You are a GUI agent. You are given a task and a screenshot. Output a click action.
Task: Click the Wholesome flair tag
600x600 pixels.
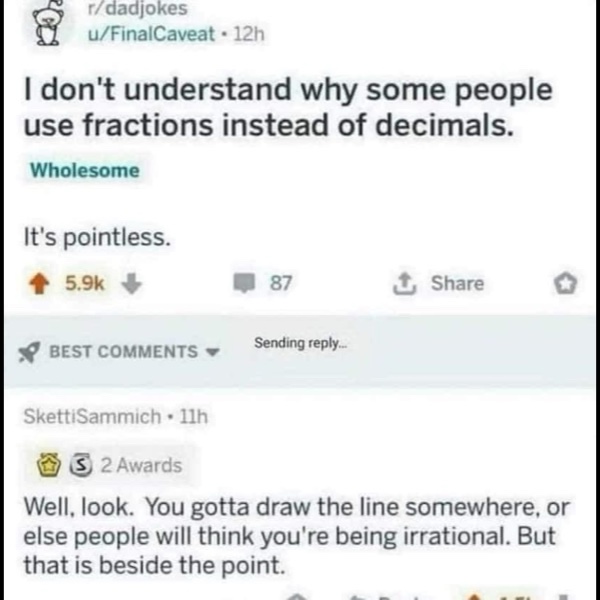pos(85,170)
